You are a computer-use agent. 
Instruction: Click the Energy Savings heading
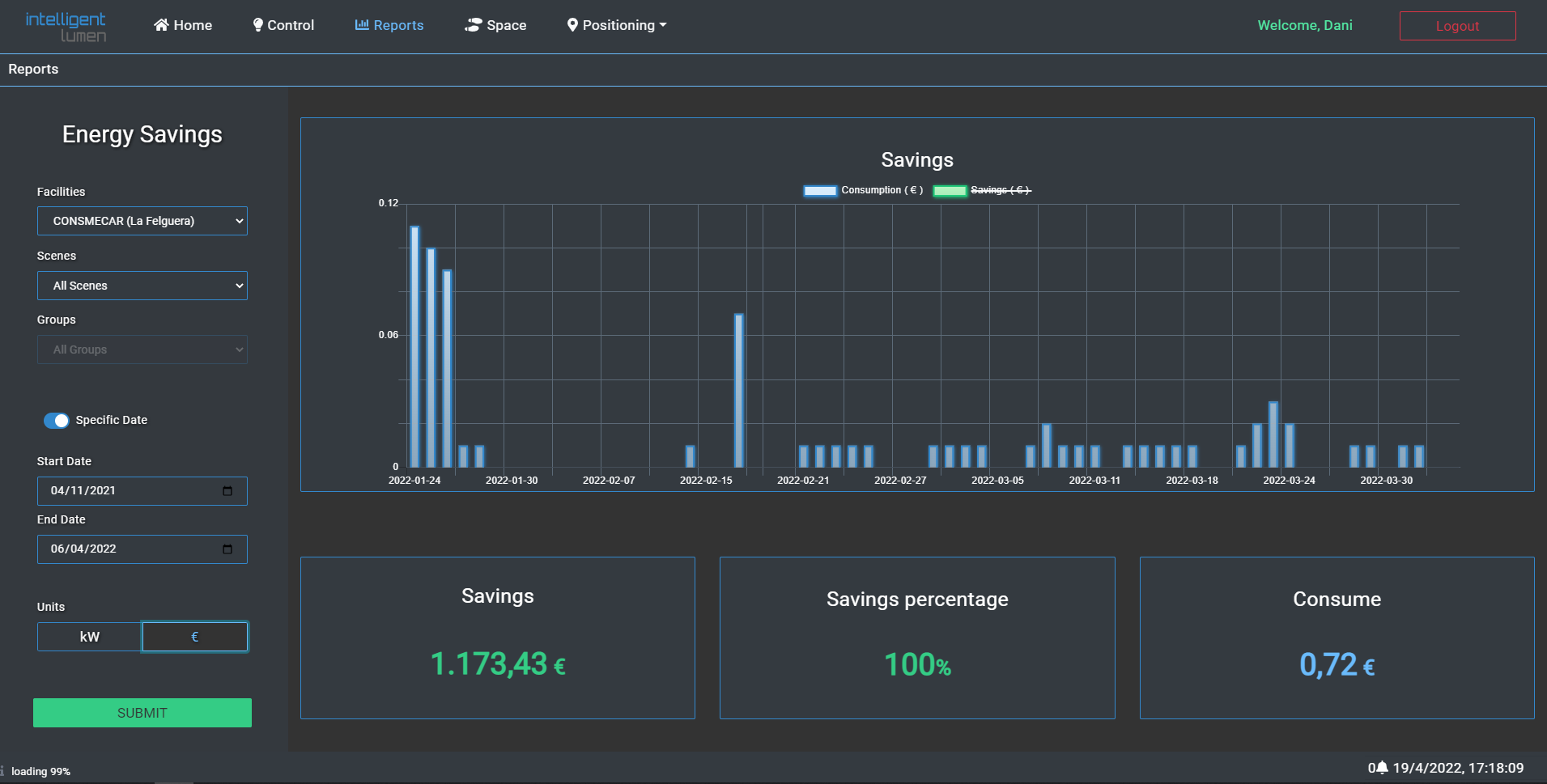pos(142,134)
